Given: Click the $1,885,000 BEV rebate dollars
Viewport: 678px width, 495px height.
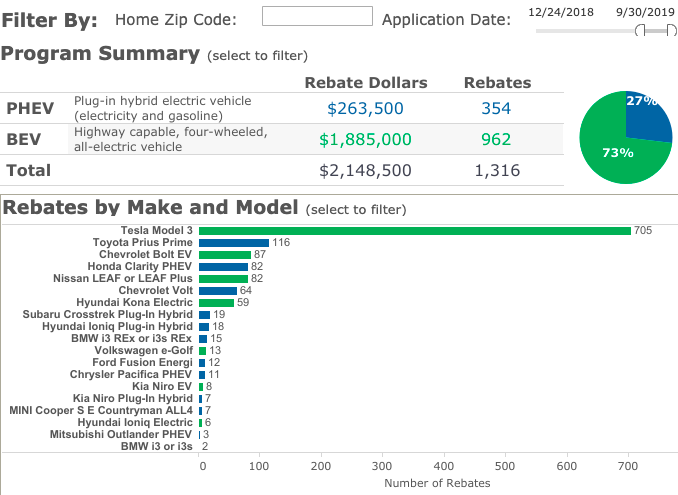Looking at the screenshot, I should click(365, 139).
